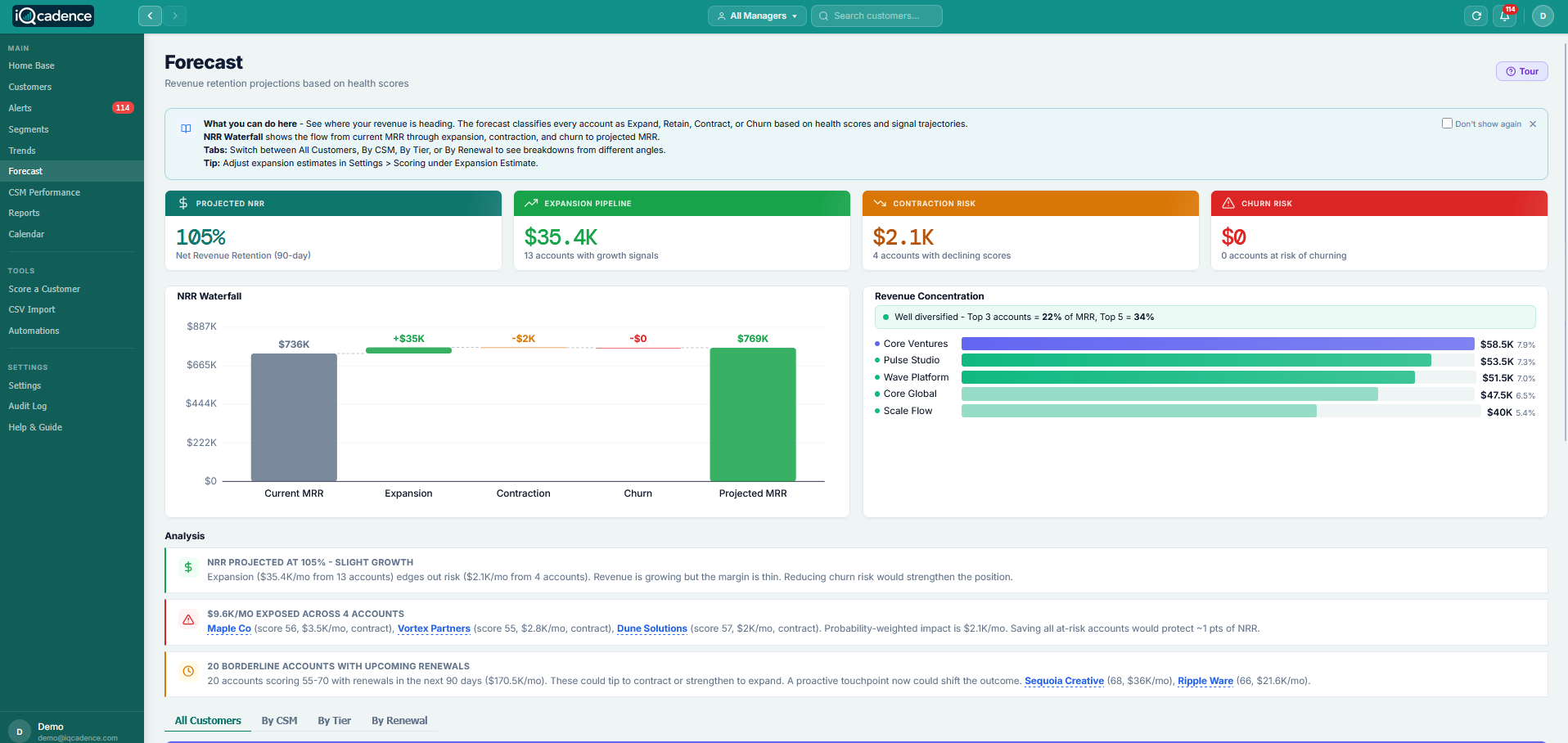Click the warning triangle on Churn Risk card

pos(1227,203)
